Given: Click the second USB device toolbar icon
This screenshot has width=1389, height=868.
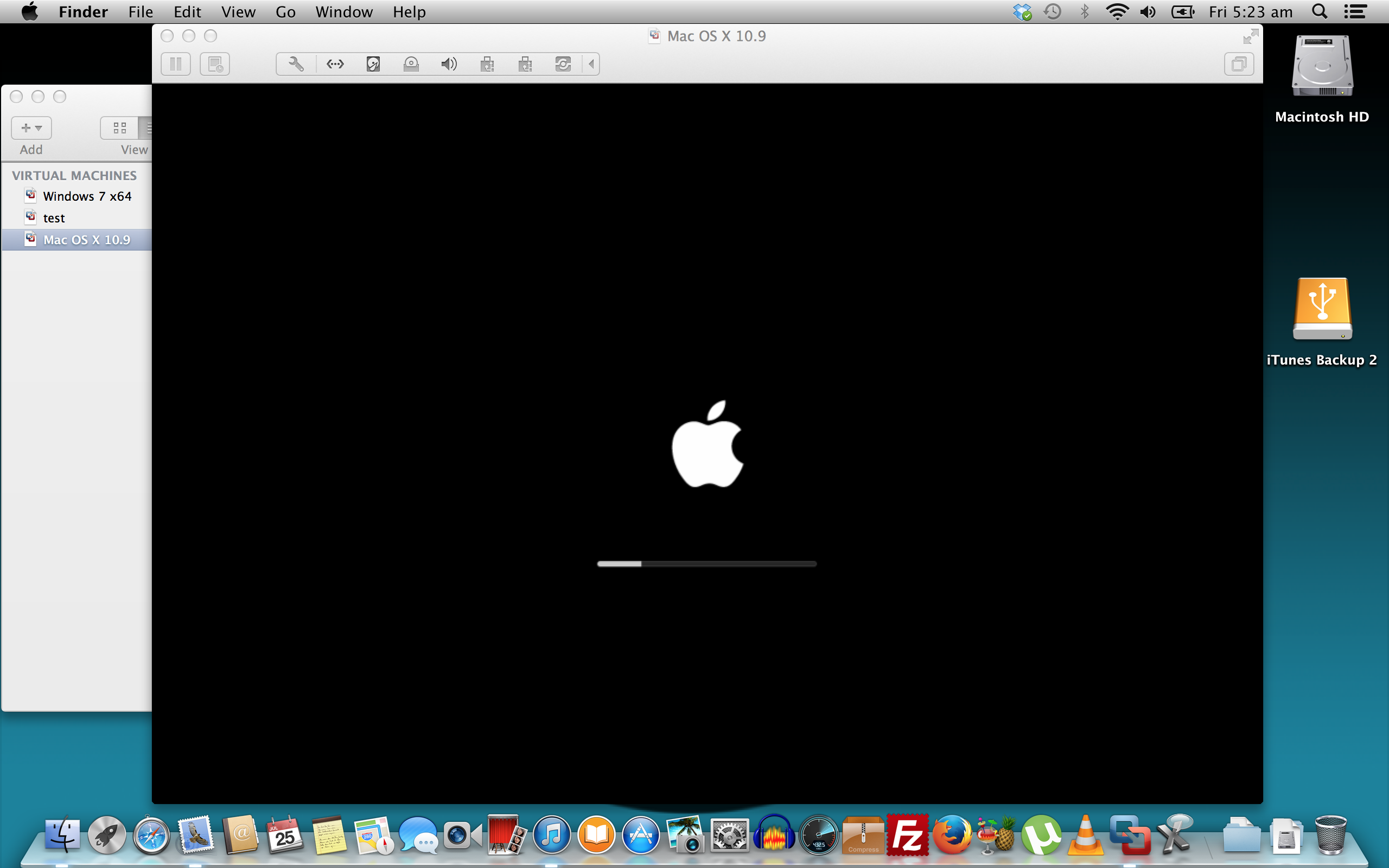Looking at the screenshot, I should (525, 63).
